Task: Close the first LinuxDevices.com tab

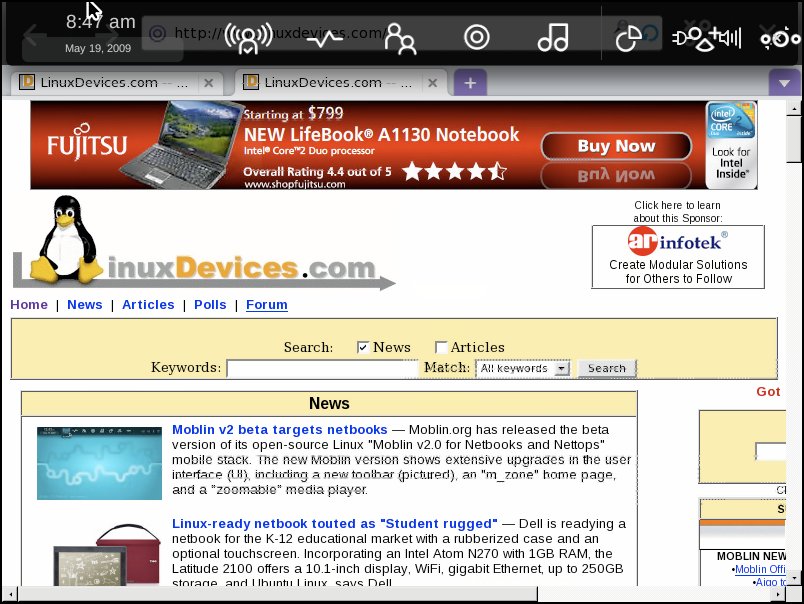Action: pyautogui.click(x=209, y=83)
